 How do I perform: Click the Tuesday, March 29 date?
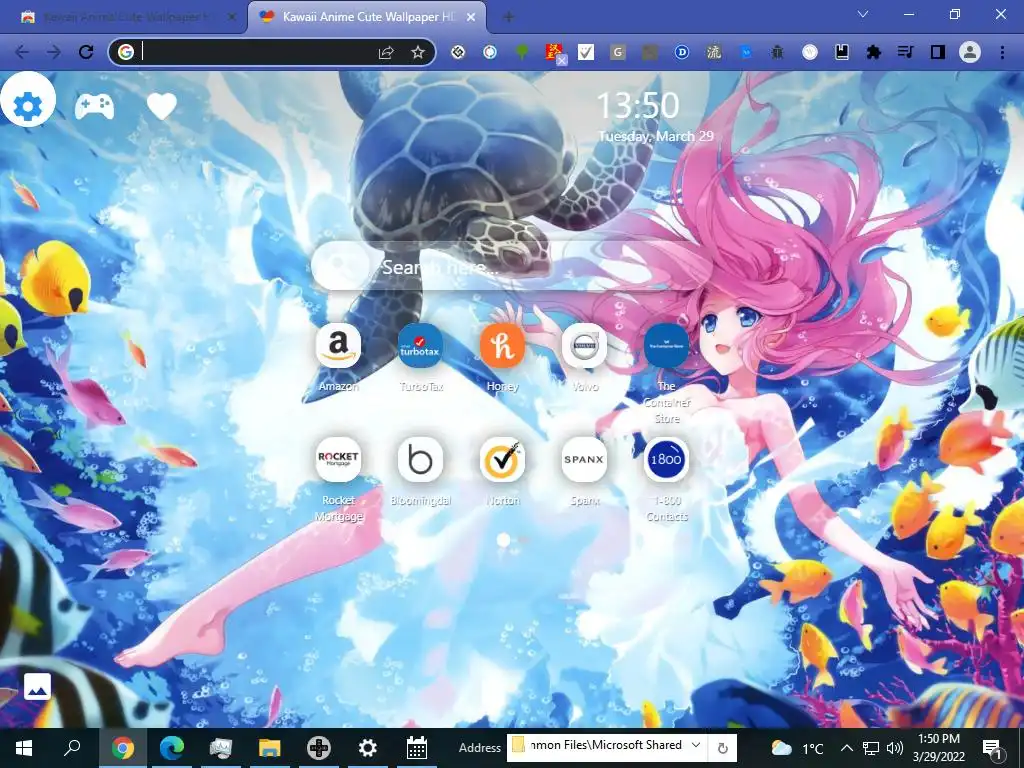pos(656,136)
